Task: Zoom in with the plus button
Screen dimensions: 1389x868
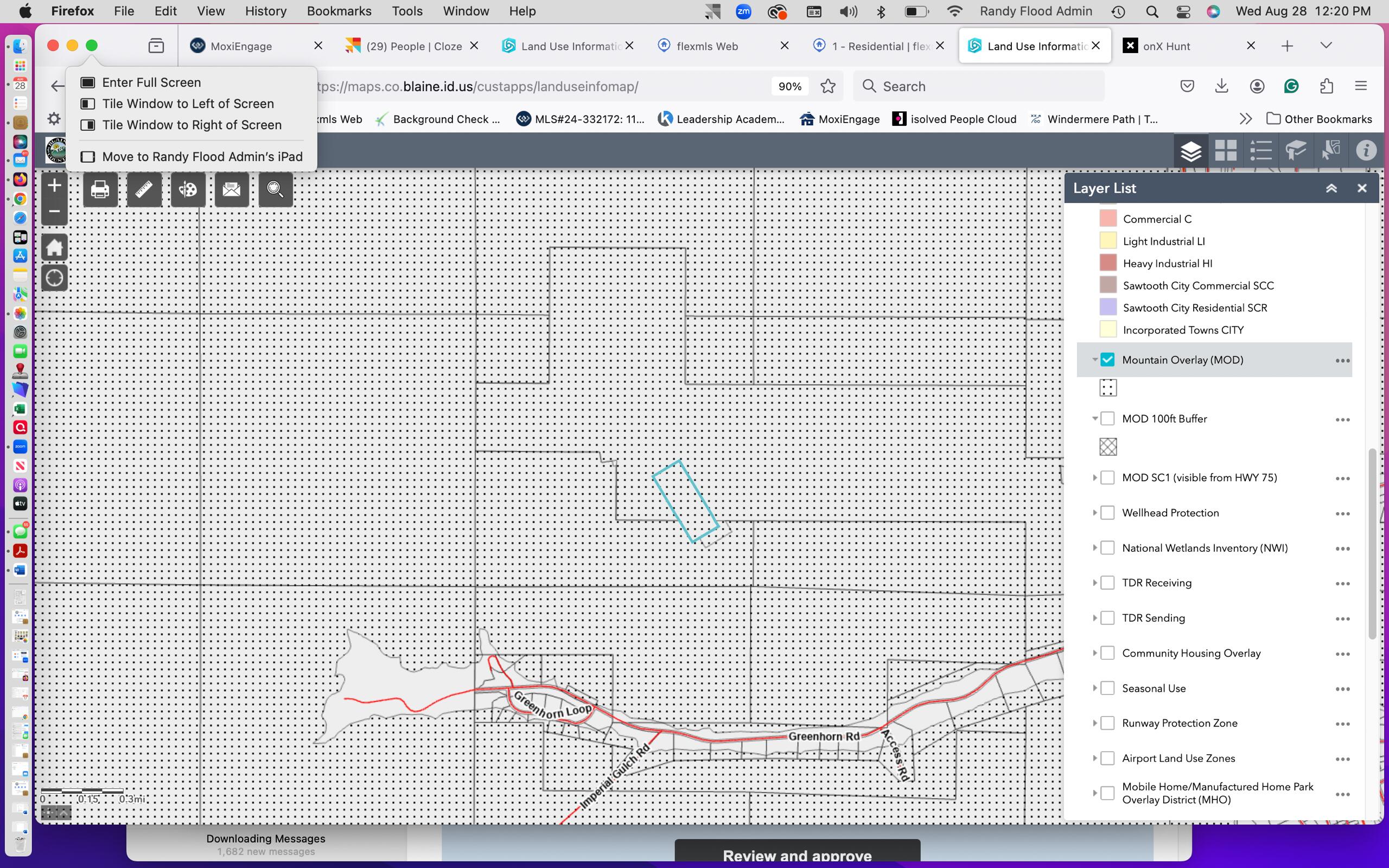Action: tap(54, 186)
